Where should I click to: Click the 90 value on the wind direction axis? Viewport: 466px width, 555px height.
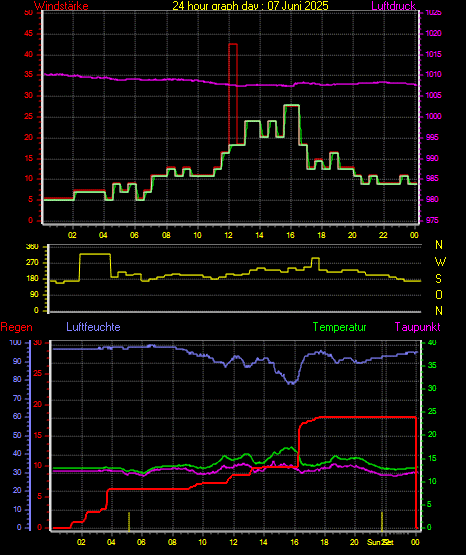pos(34,294)
